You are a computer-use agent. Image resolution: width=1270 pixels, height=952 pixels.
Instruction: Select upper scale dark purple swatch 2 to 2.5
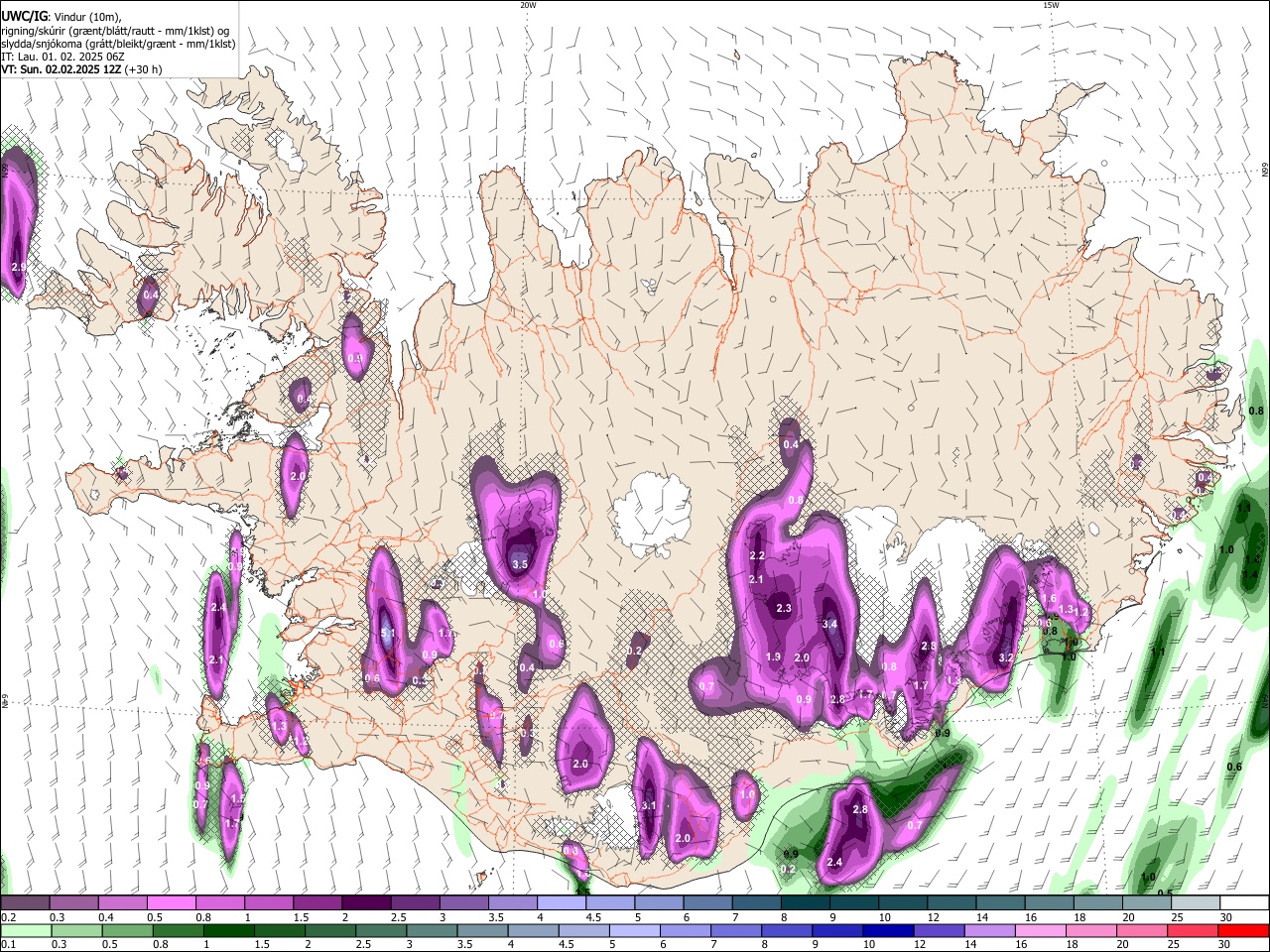click(366, 903)
